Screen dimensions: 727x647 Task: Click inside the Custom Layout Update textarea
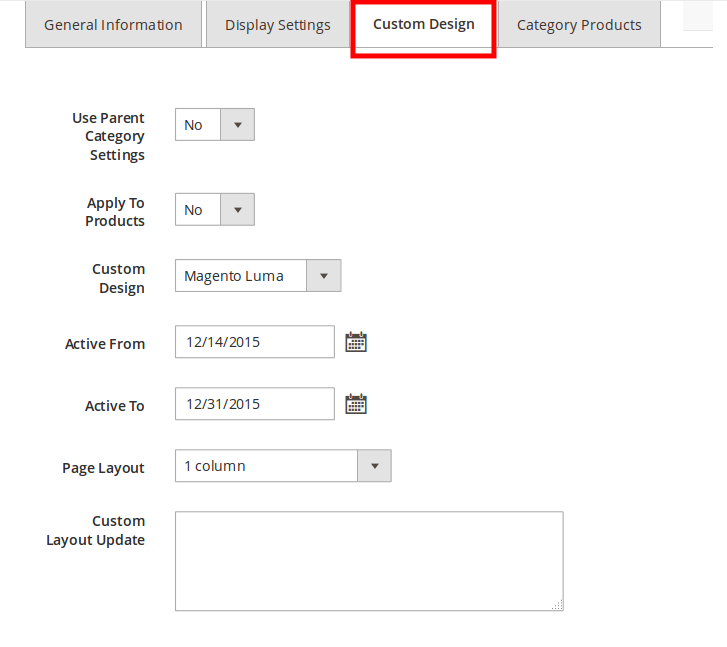click(x=368, y=560)
